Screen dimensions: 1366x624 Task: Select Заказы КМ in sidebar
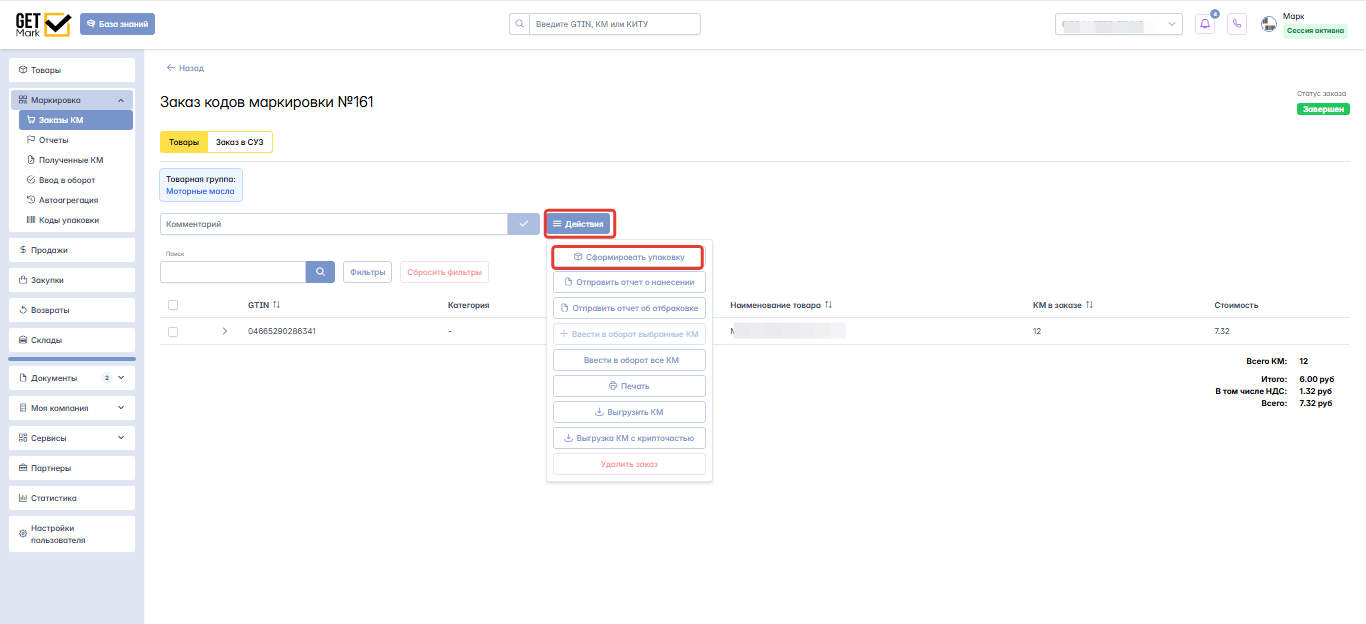pyautogui.click(x=76, y=120)
